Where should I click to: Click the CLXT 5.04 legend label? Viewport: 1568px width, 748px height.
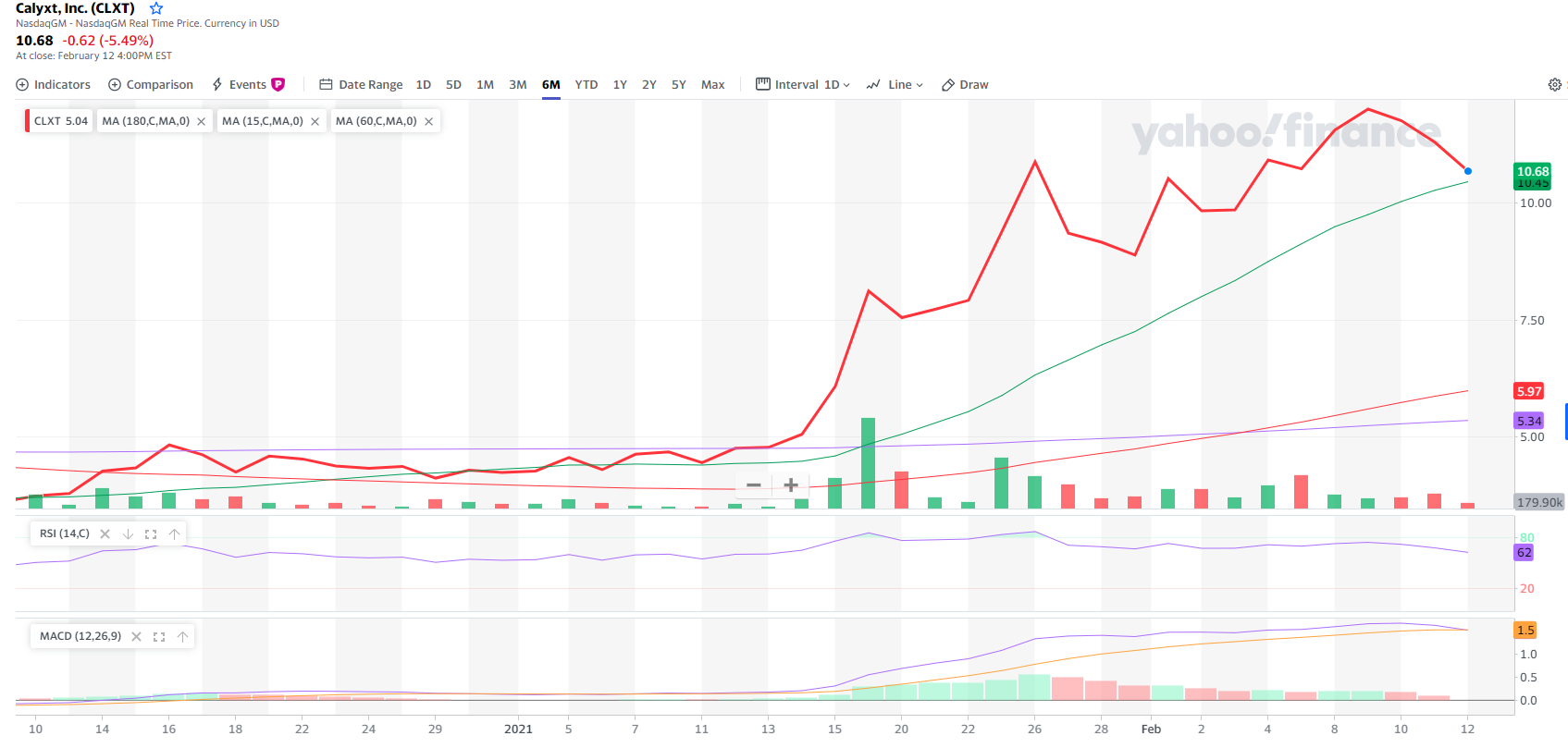click(x=60, y=121)
